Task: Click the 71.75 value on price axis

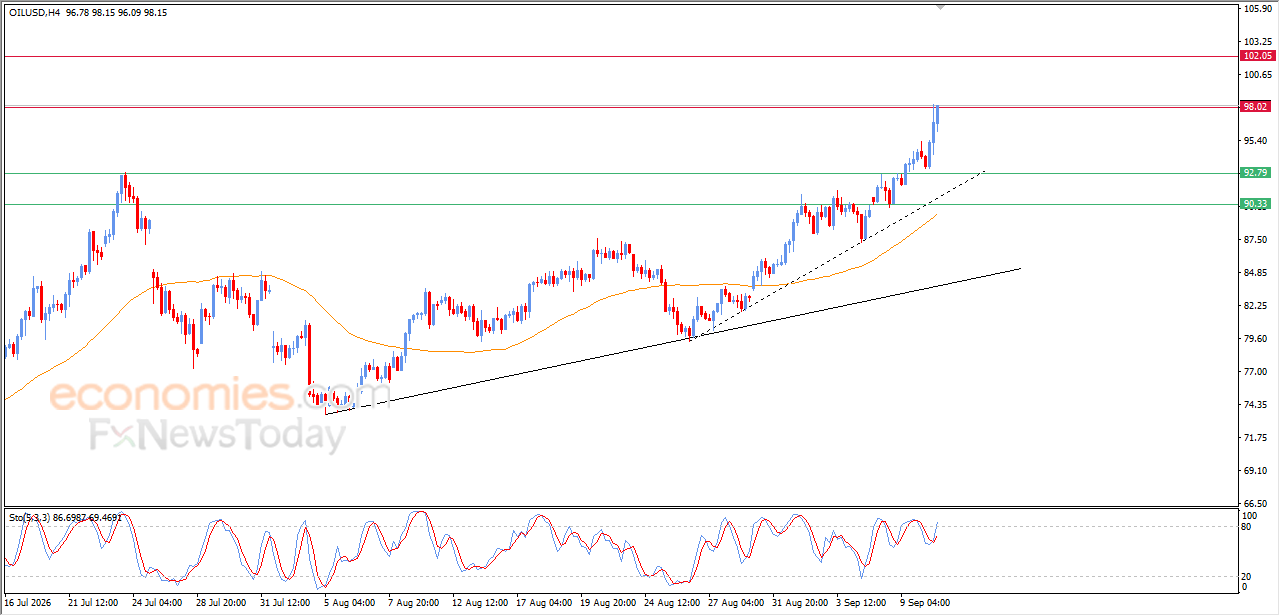Action: pos(1255,438)
